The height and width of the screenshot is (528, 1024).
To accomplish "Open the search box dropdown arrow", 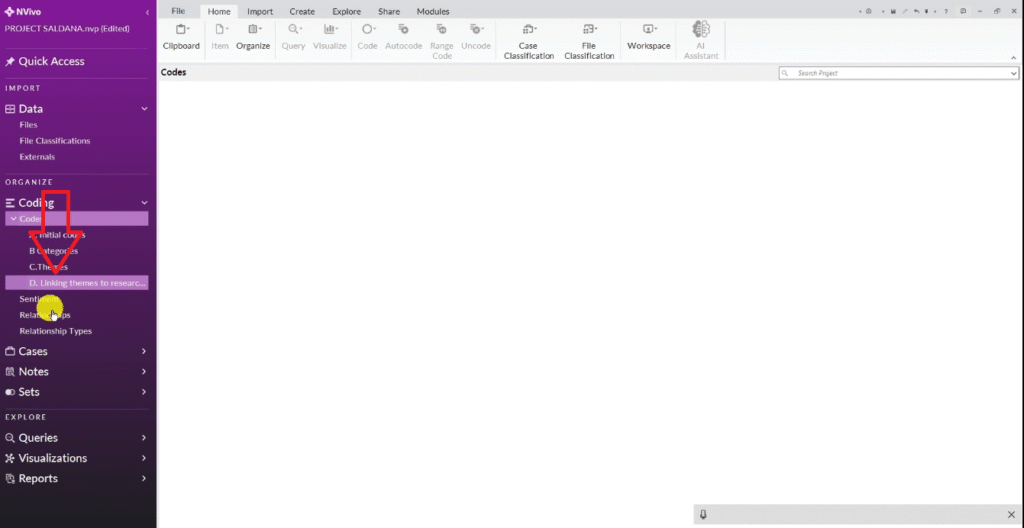I will [1013, 73].
